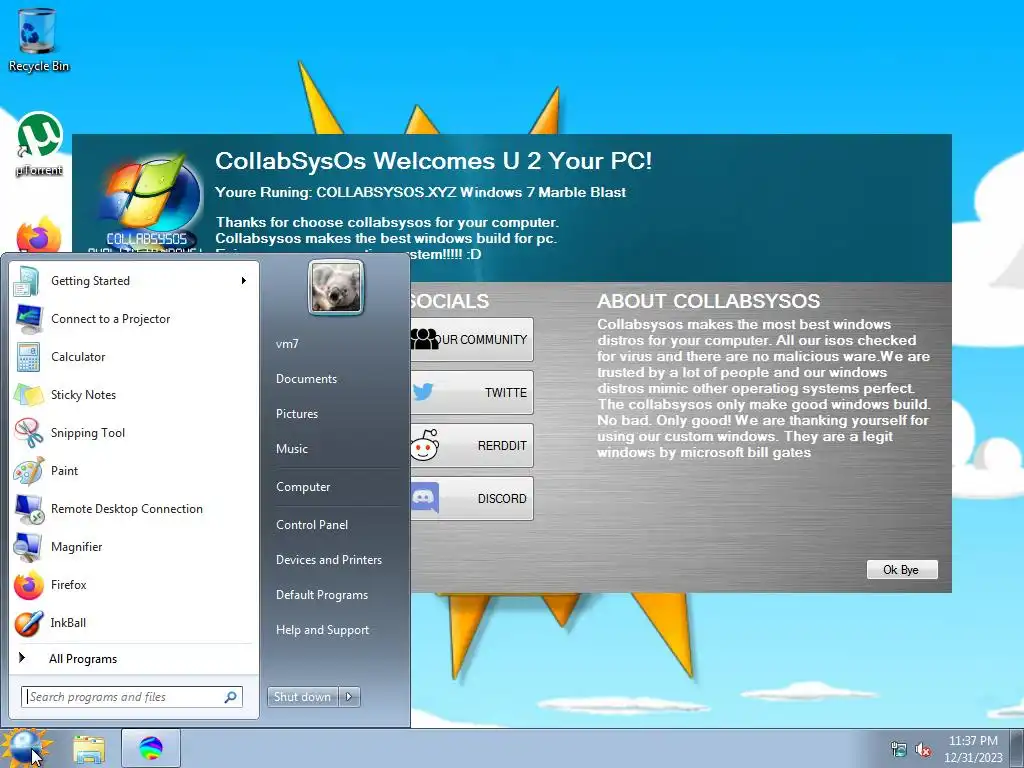Click the taskbar clock showing 11:37 PM
1024x768 pixels.
point(973,749)
